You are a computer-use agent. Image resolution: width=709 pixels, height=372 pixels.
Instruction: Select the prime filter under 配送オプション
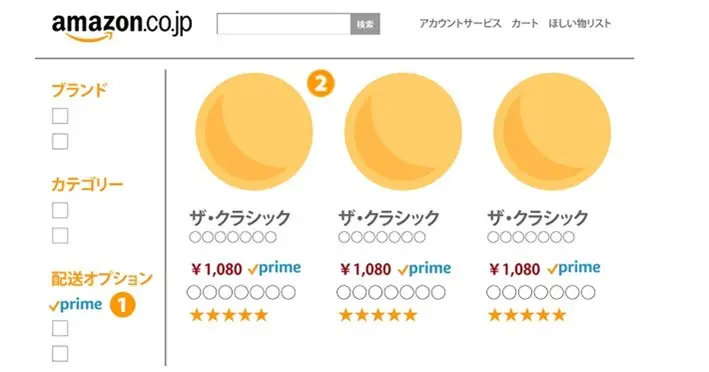coord(76,305)
